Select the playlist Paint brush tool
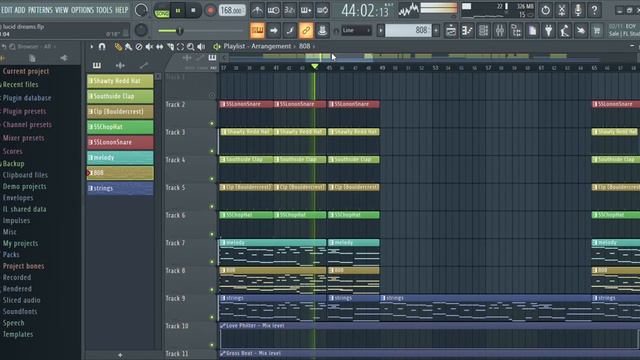Viewport: 640px width, 360px height. click(x=129, y=47)
